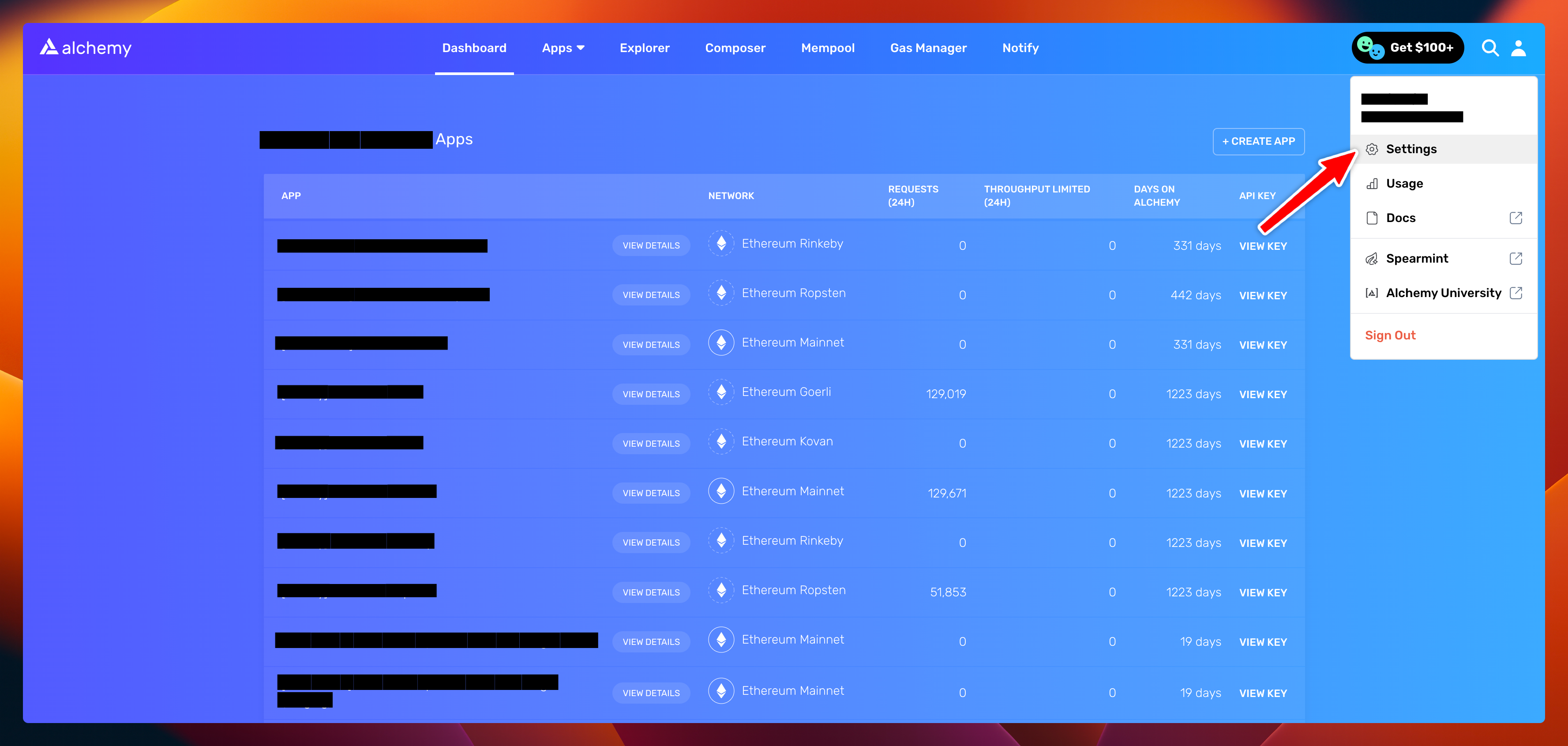This screenshot has width=1568, height=746.
Task: View details of the Ethereum Kovan app
Action: (651, 443)
